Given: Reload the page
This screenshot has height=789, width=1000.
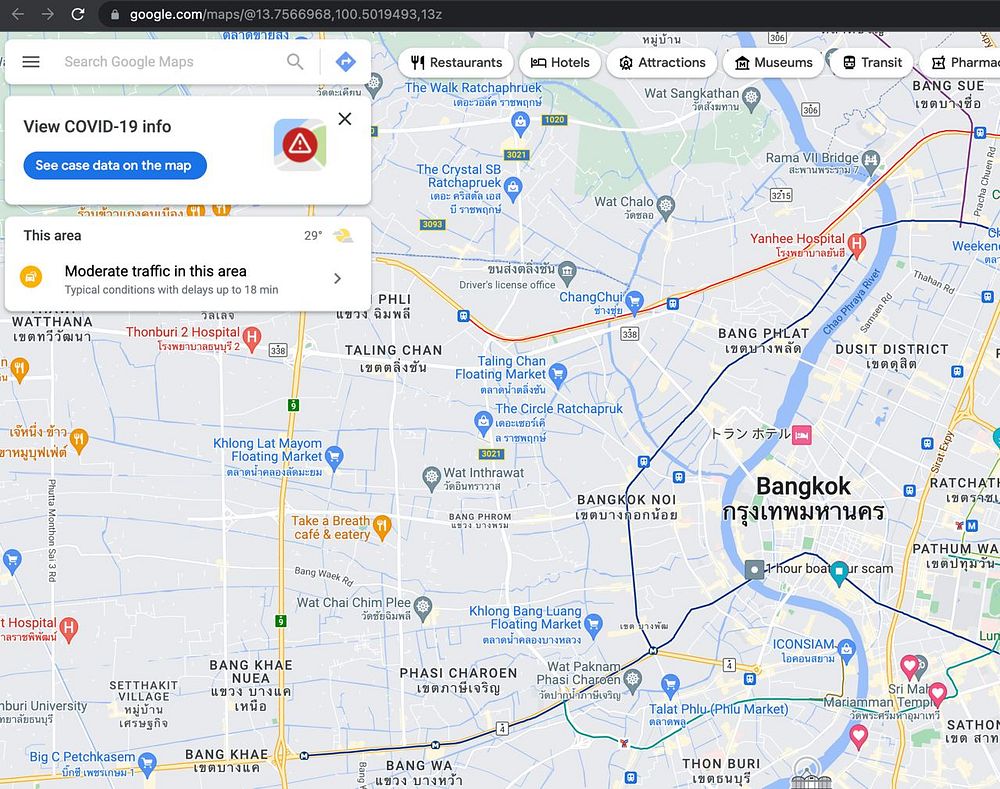Looking at the screenshot, I should coord(78,14).
